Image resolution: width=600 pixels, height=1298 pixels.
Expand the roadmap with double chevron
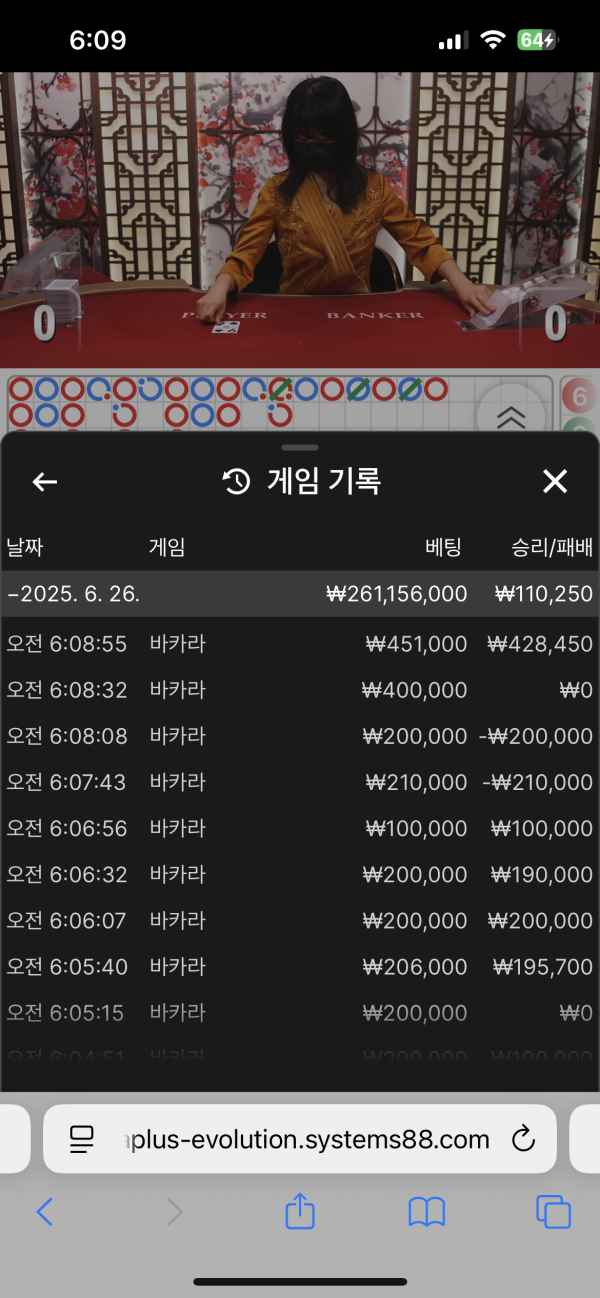(511, 415)
